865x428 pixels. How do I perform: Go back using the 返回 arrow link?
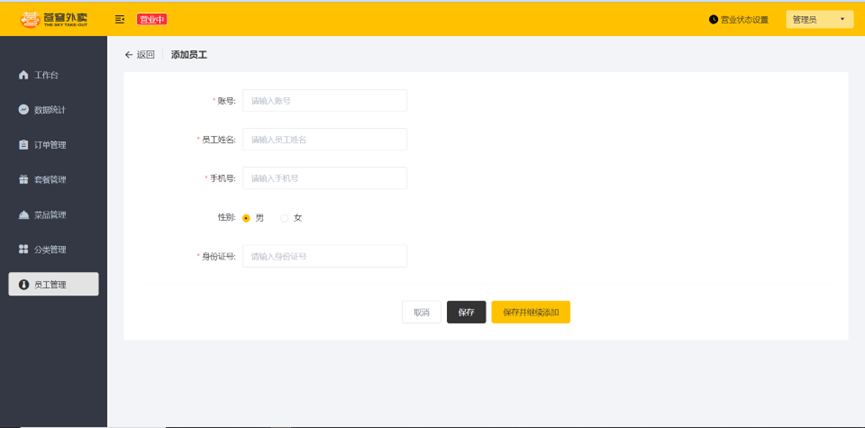pos(140,55)
